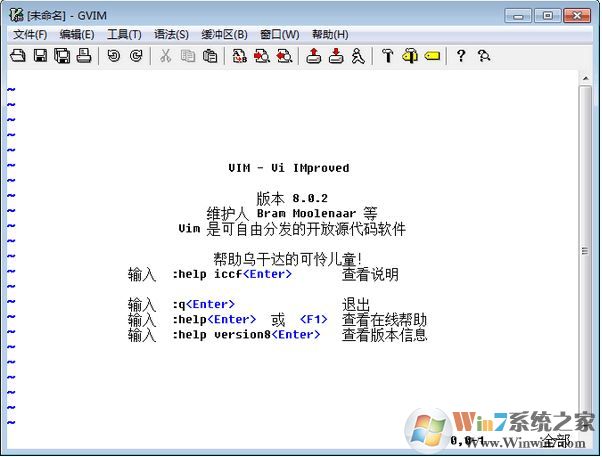Image resolution: width=602 pixels, height=457 pixels.
Task: Click the vertical scrollbar down arrow
Action: pos(586,421)
